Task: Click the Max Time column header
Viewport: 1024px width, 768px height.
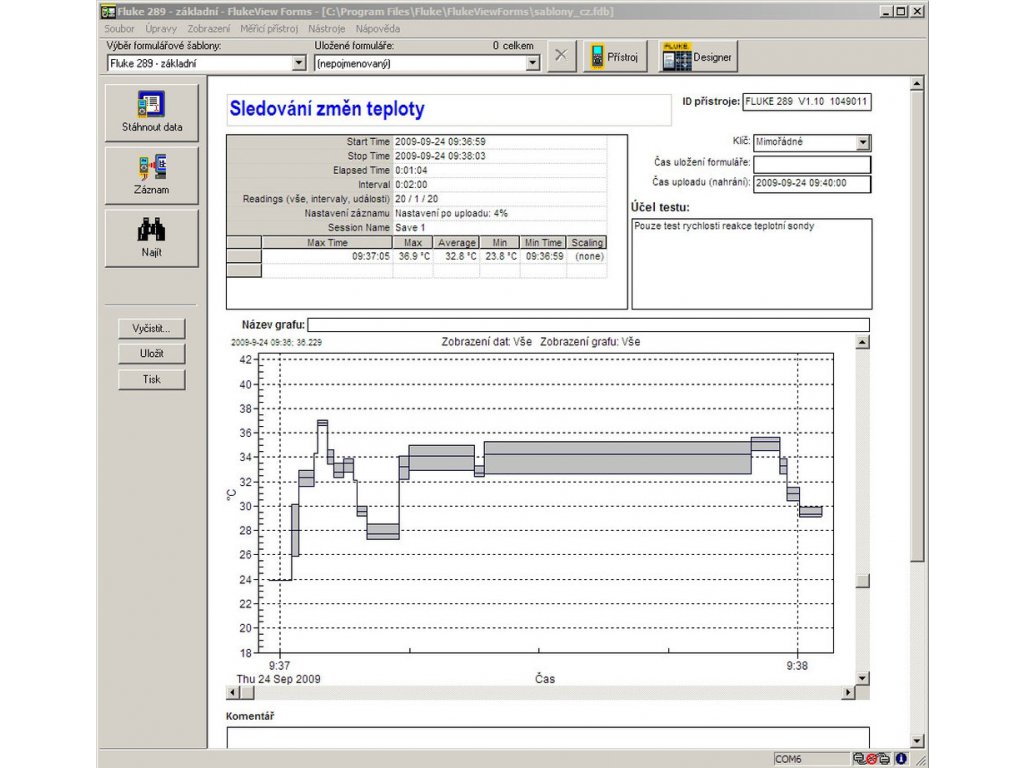Action: [x=327, y=242]
